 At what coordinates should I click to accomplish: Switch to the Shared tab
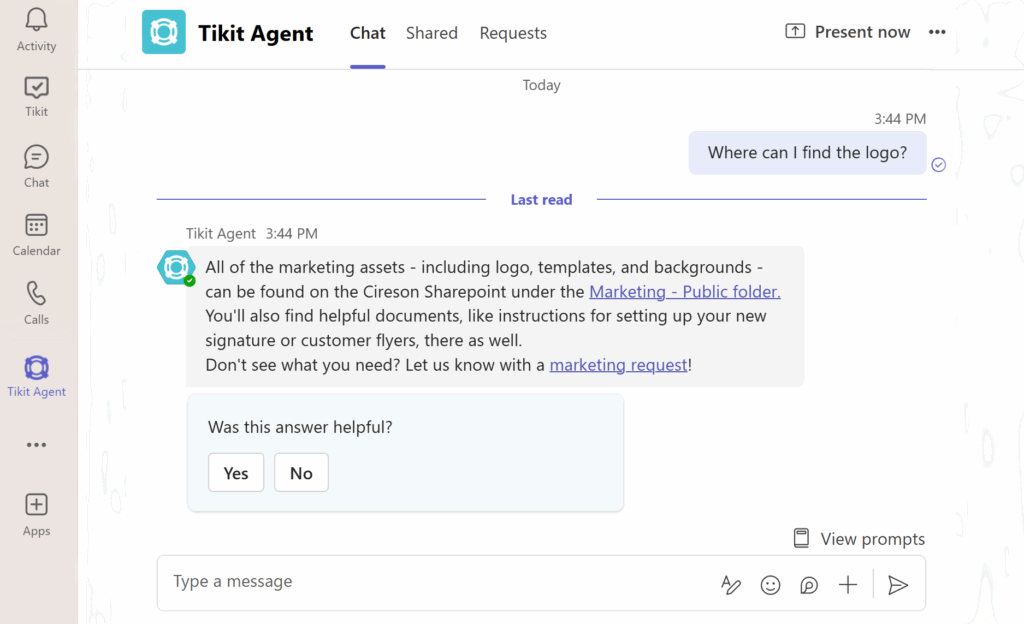point(431,32)
